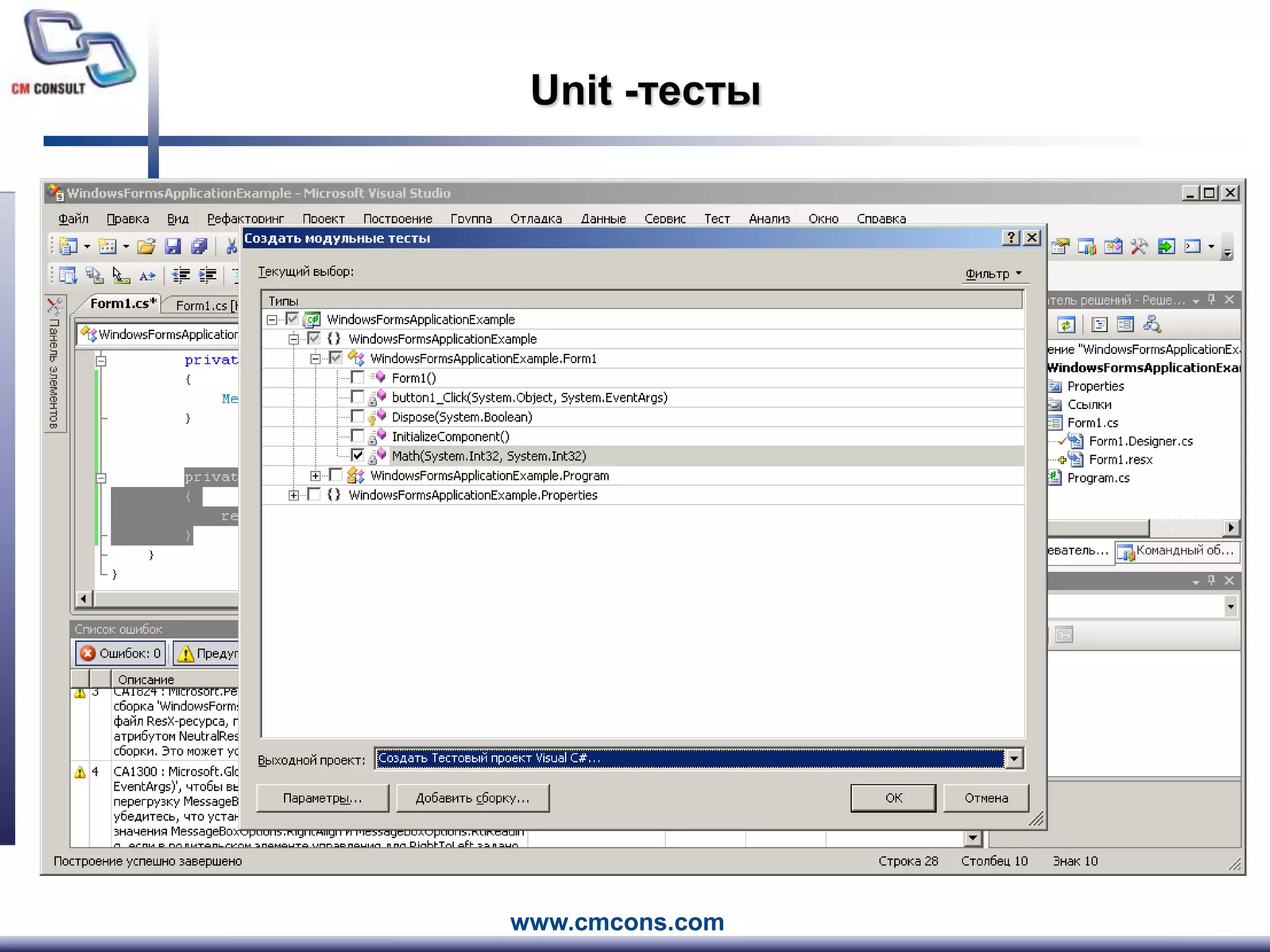Collapse the Form1 class tree node
Viewport: 1270px width, 952px height.
[x=315, y=359]
